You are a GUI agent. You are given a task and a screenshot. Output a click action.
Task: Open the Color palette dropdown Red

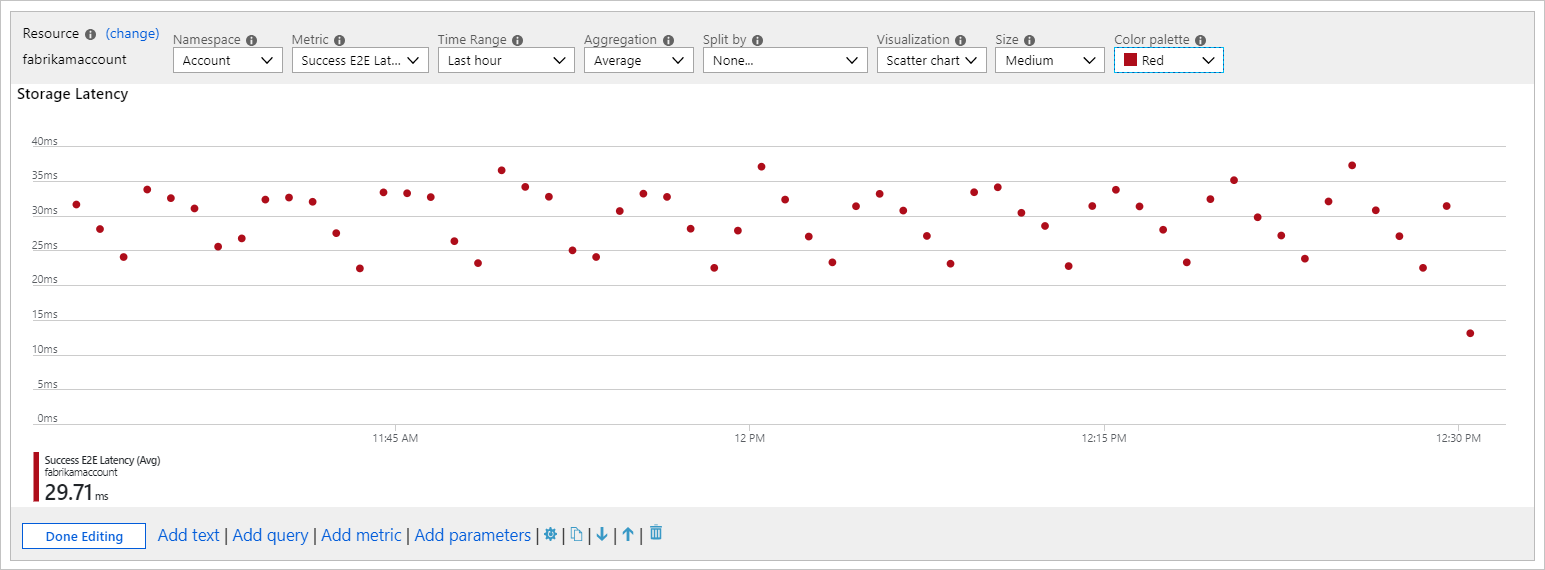(x=1169, y=60)
